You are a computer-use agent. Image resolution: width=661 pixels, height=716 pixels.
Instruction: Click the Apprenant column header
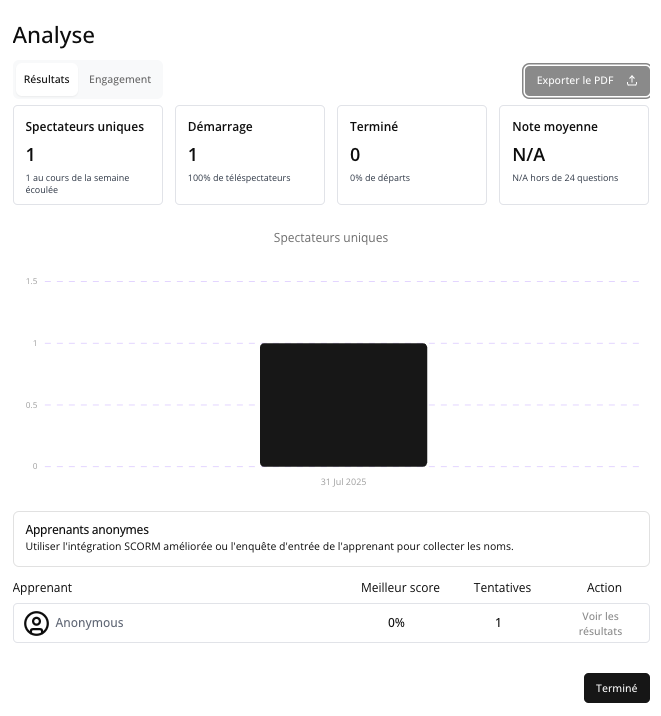[43, 588]
